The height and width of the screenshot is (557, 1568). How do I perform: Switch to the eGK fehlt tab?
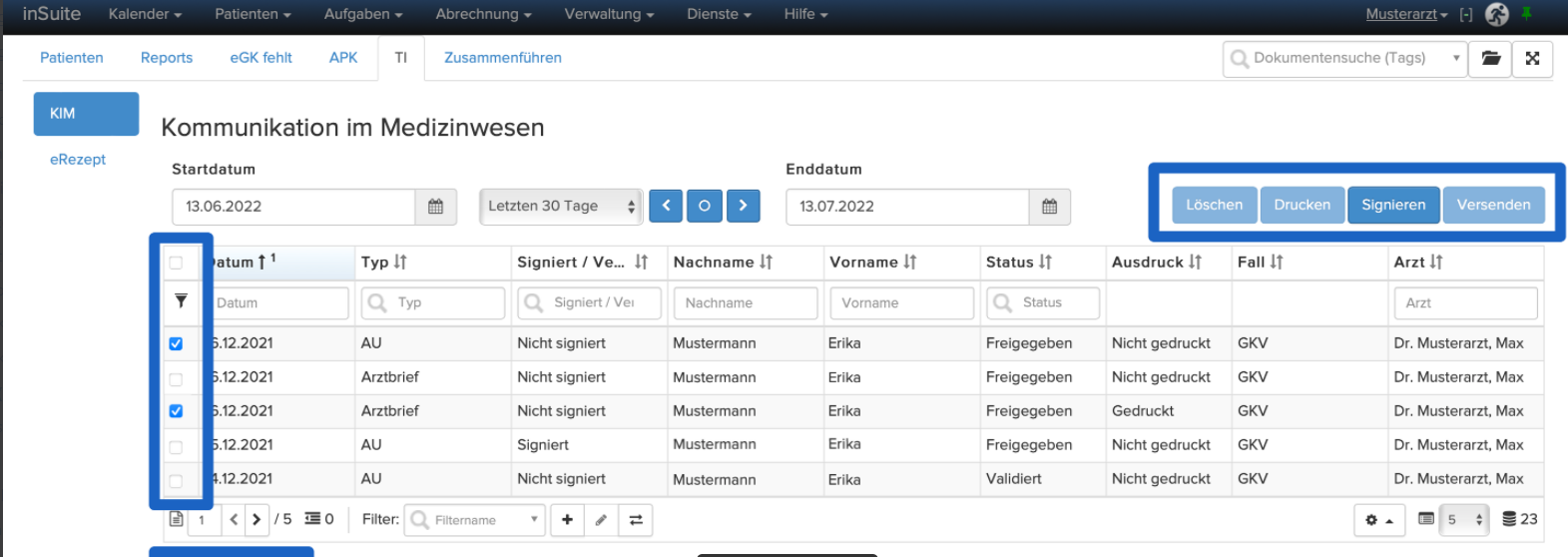pyautogui.click(x=261, y=58)
